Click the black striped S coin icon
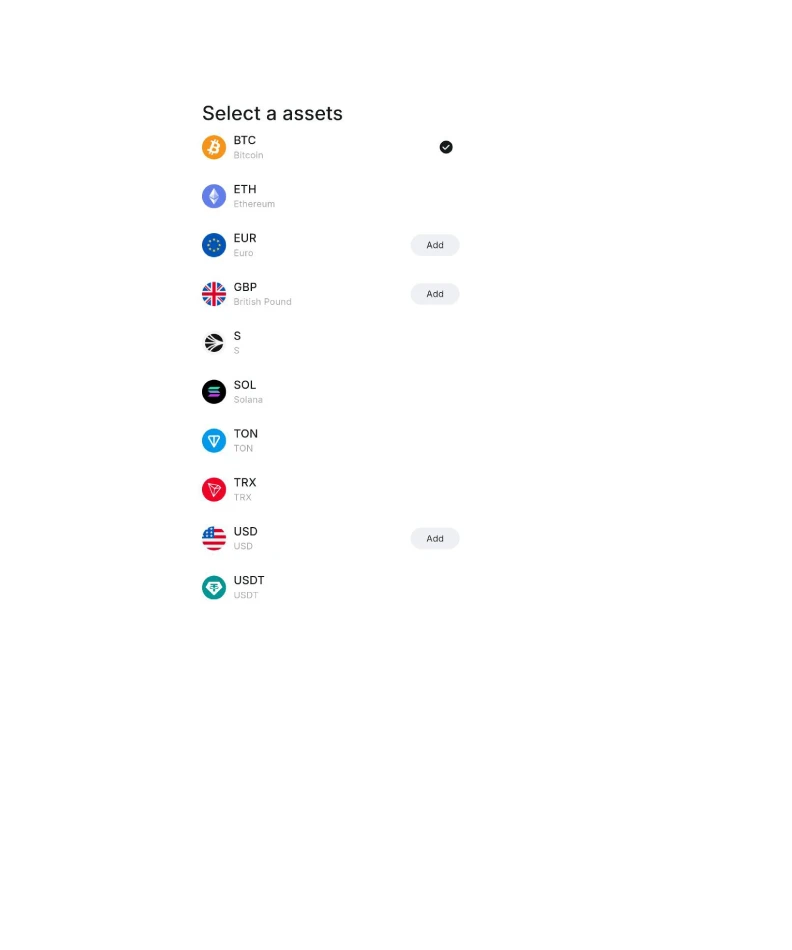This screenshot has height=950, width=792. tap(214, 343)
